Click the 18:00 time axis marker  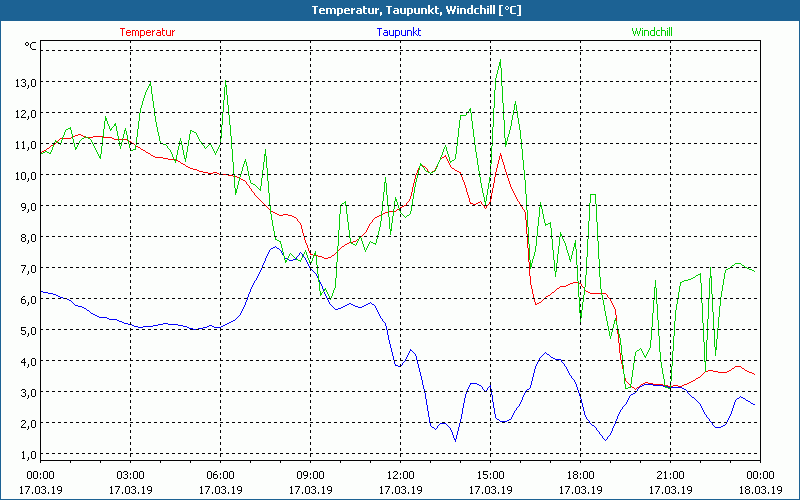580,475
